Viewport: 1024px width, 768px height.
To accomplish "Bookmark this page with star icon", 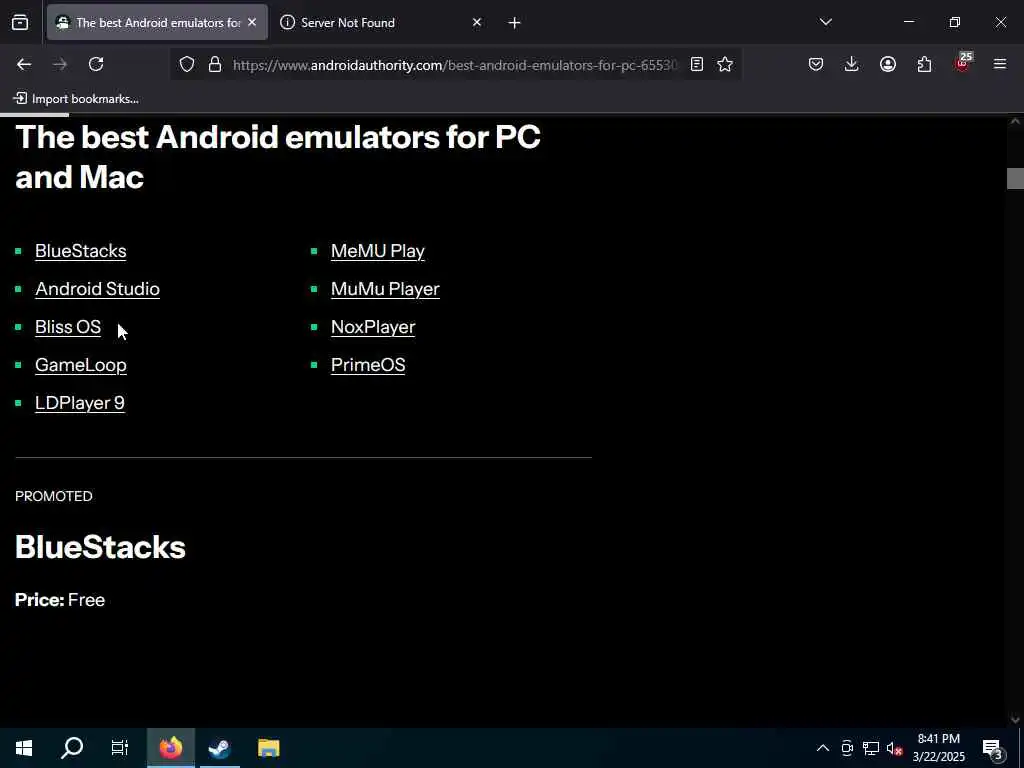I will coord(725,64).
